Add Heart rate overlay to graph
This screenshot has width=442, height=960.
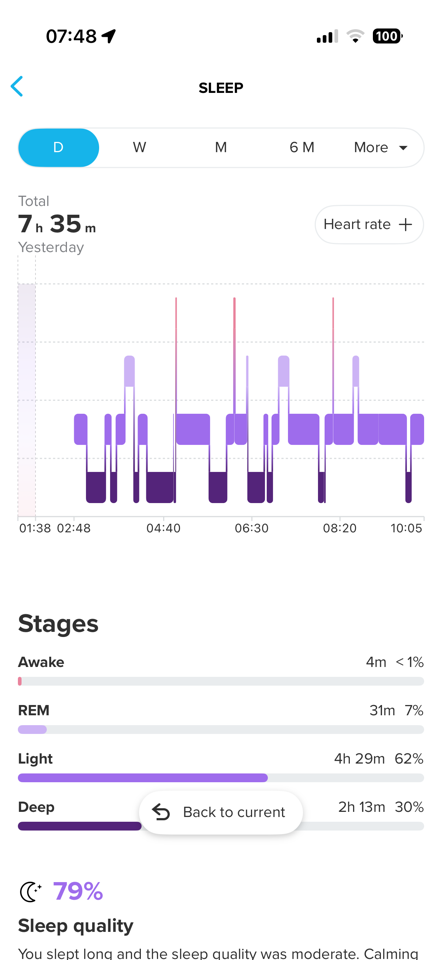pyautogui.click(x=369, y=225)
